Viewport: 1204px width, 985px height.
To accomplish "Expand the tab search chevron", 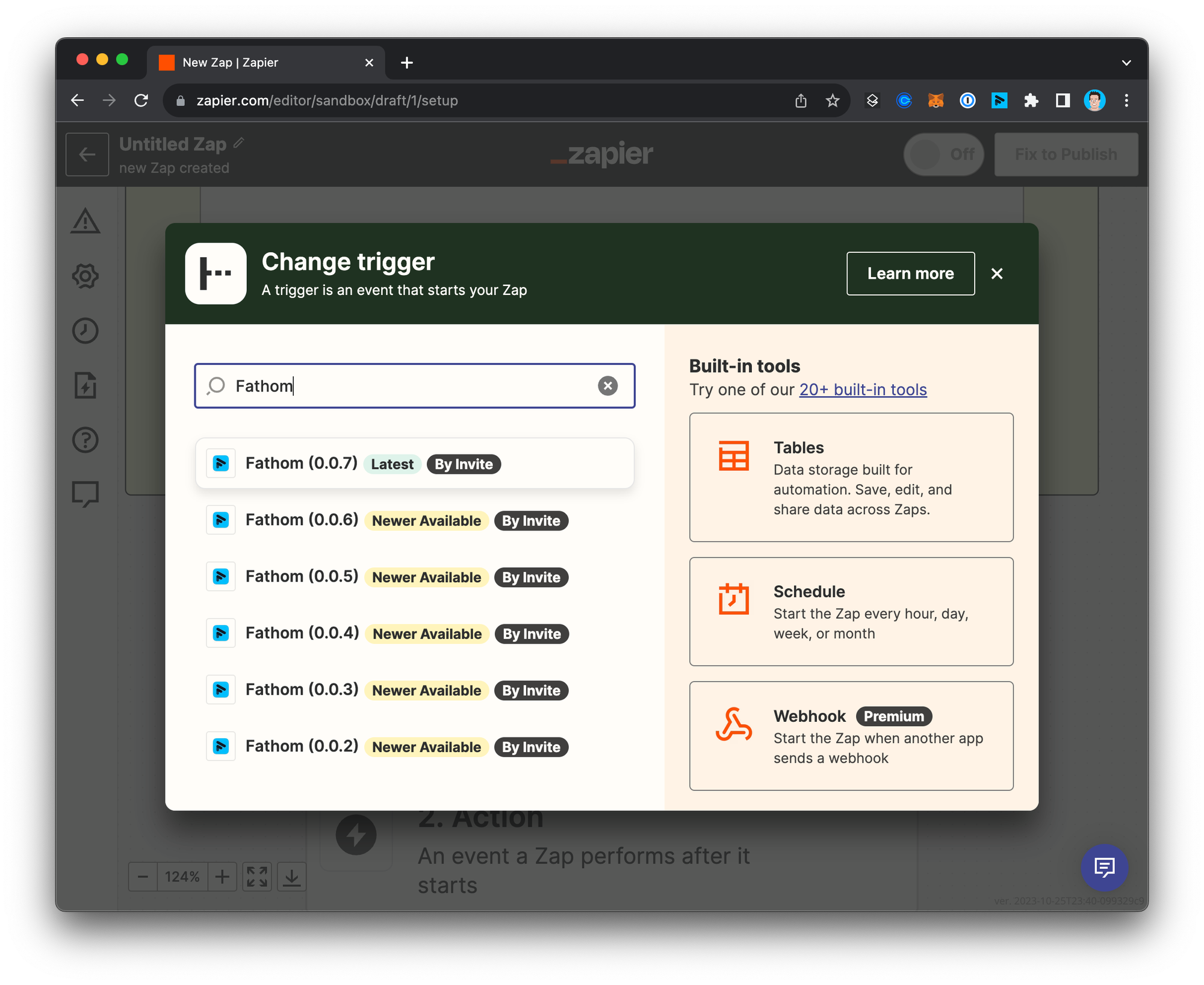I will click(x=1126, y=63).
